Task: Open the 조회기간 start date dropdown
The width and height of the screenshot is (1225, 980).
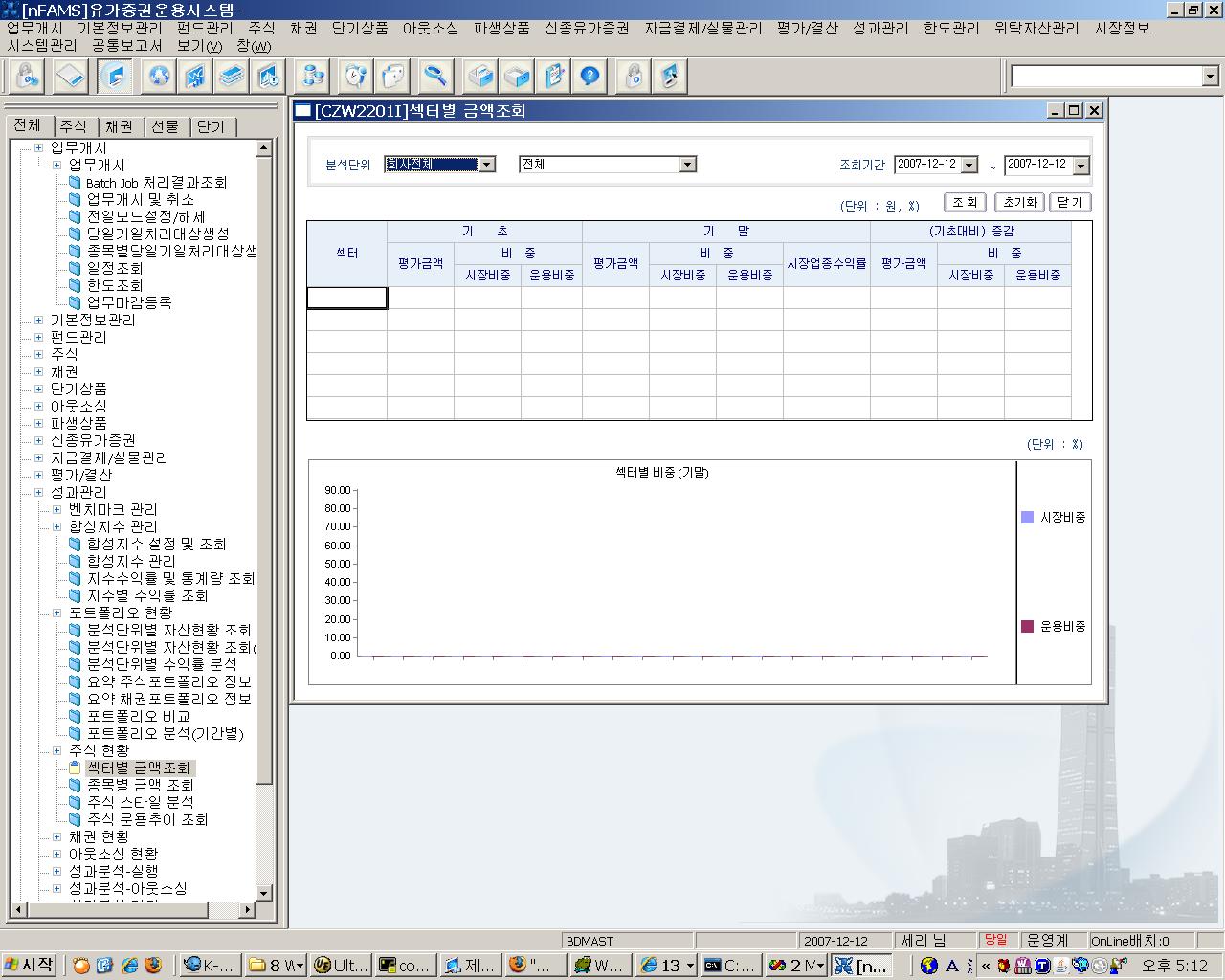Action: 970,164
